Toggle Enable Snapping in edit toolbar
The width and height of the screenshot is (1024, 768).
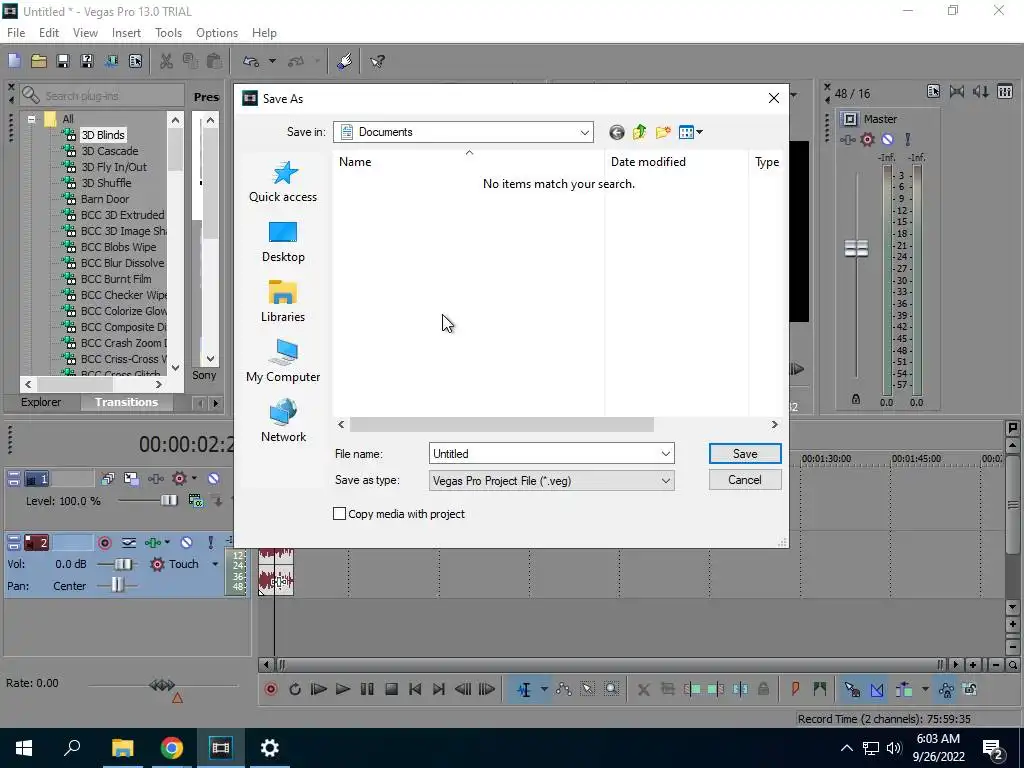click(x=852, y=689)
